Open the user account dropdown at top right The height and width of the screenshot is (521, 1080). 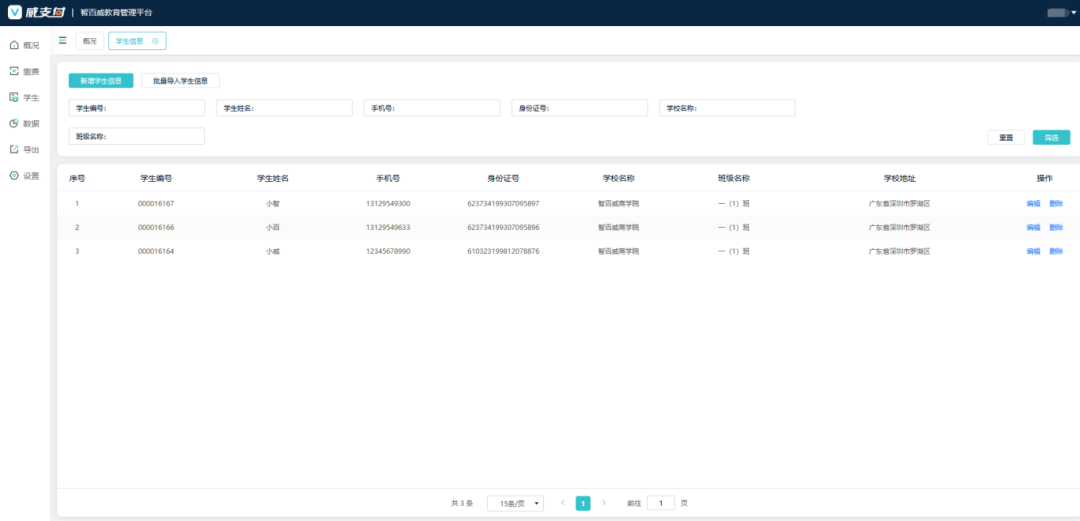click(1058, 12)
